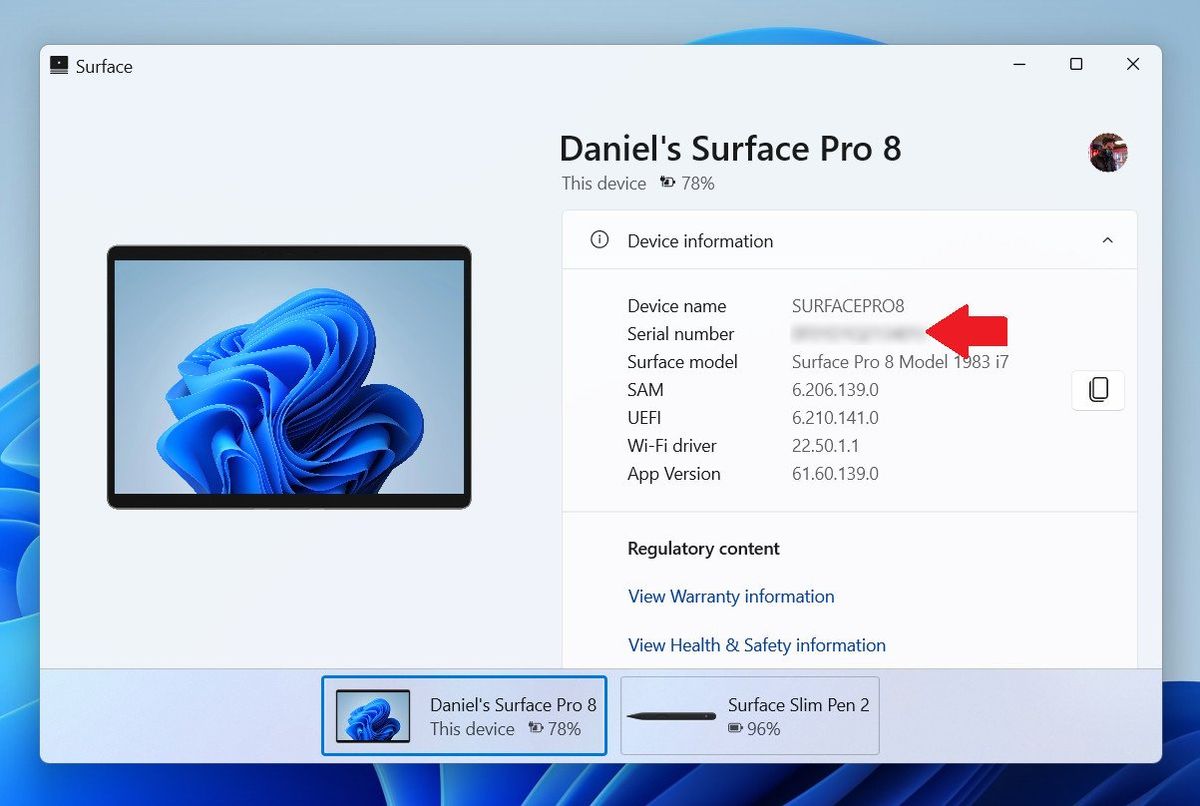Collapse the Device information section
This screenshot has height=806, width=1200.
tap(1107, 240)
